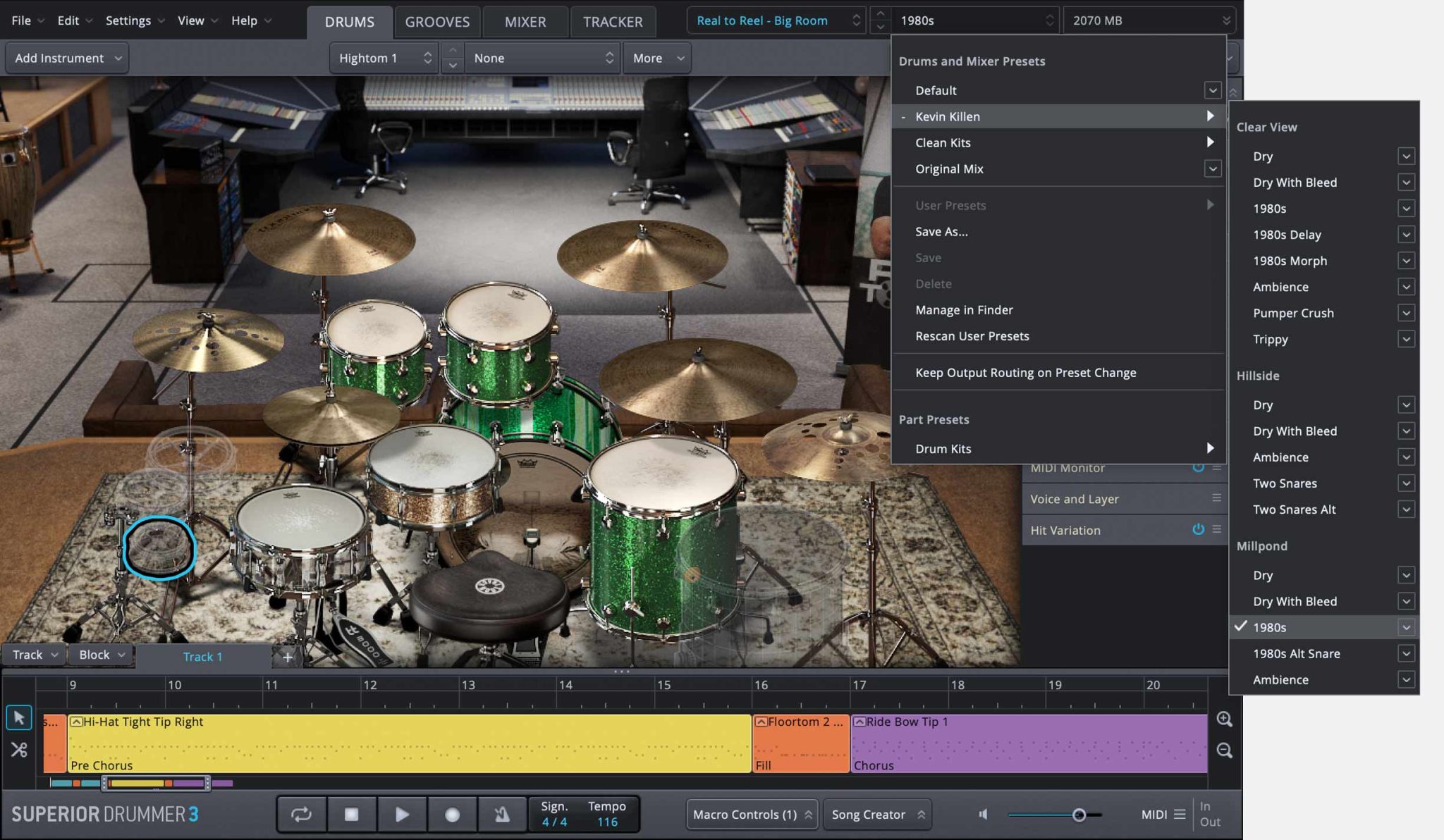
Task: Switch to the MIXER tab
Action: 525,22
